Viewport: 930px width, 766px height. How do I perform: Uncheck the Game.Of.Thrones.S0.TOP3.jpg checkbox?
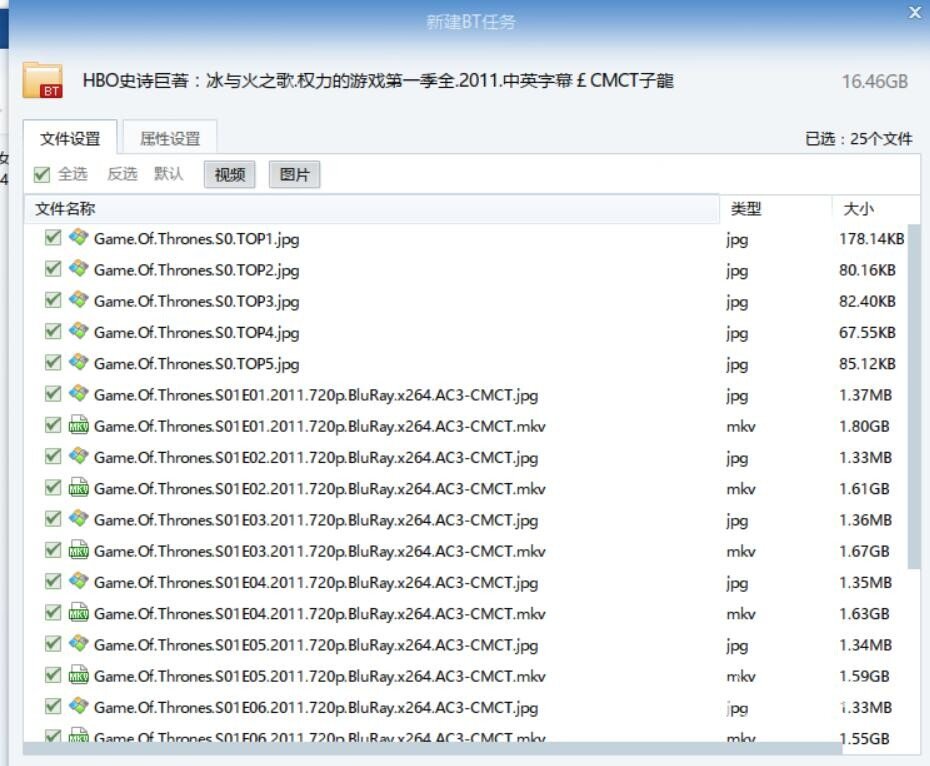point(53,301)
